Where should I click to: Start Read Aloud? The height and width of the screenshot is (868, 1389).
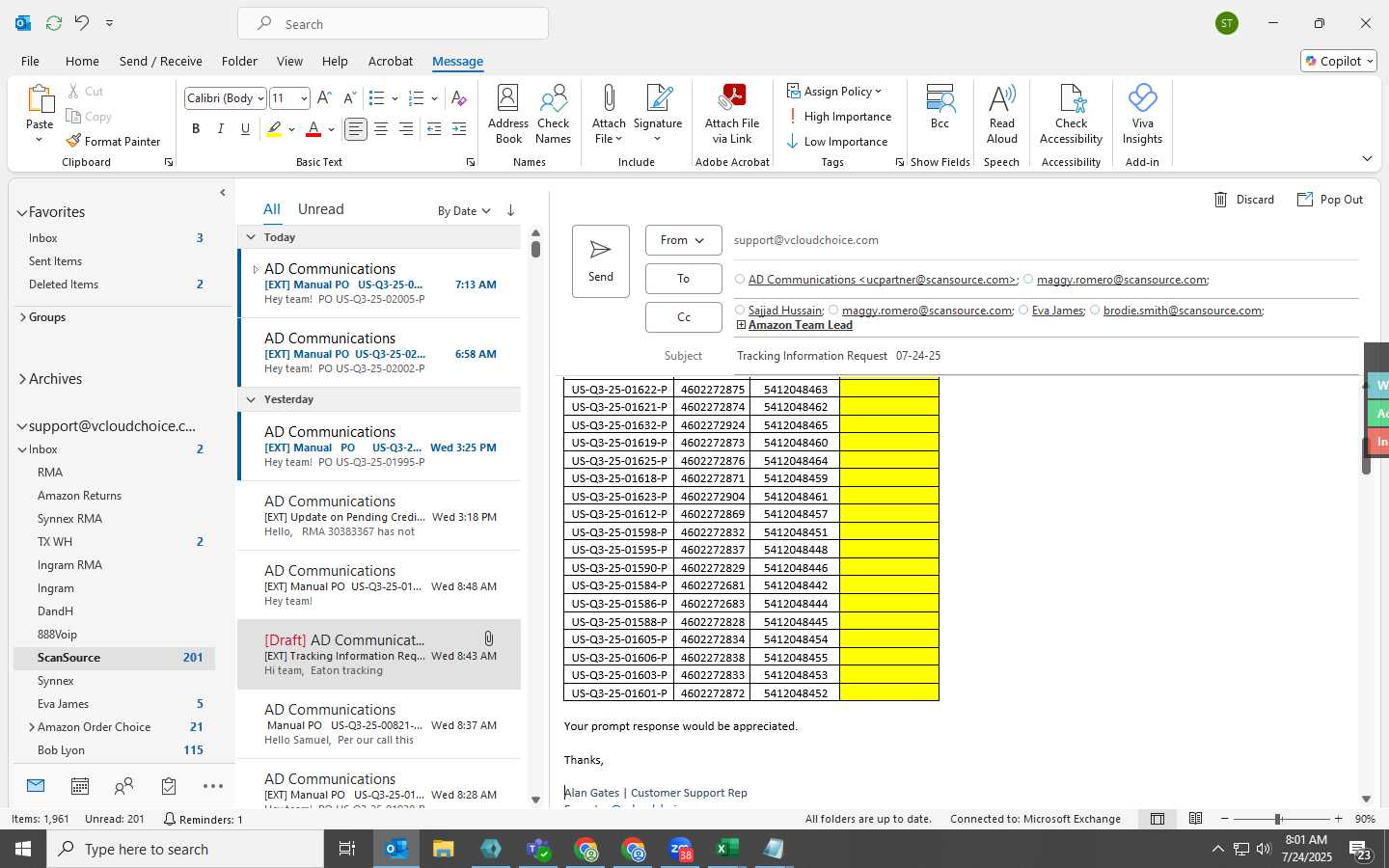pyautogui.click(x=1002, y=114)
